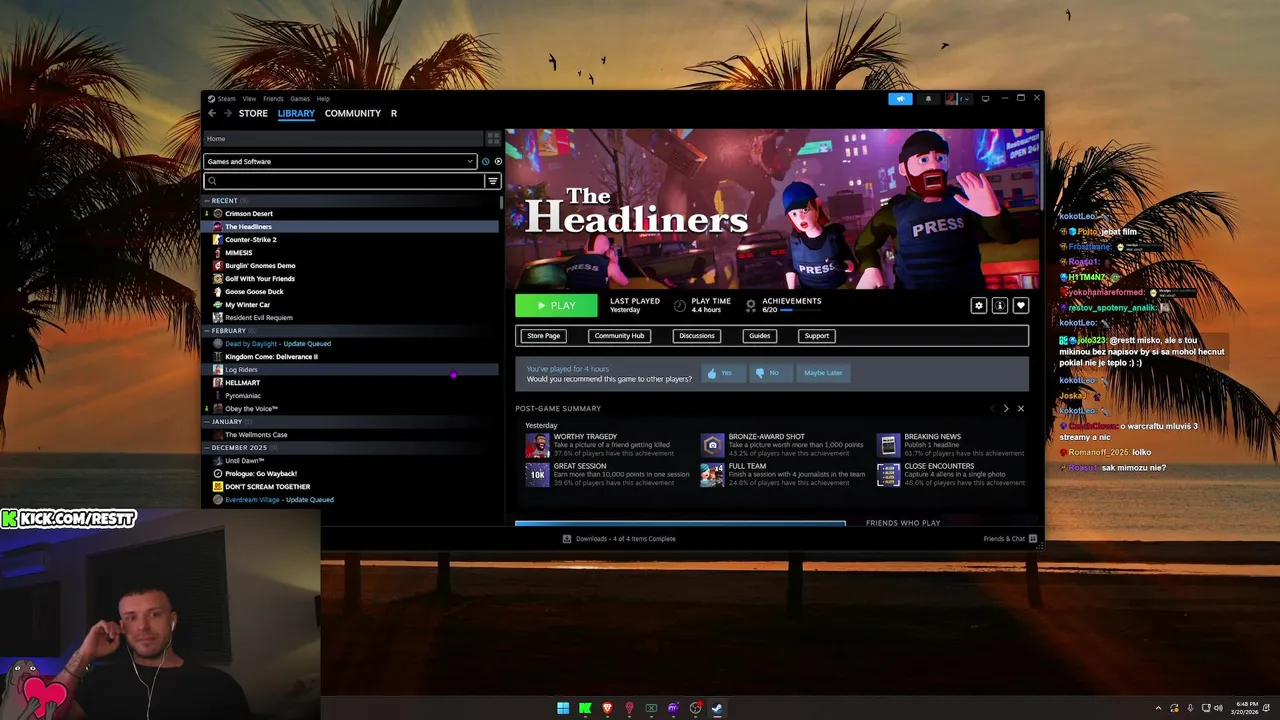Select Crimson Desert in library list
1280x720 pixels.
[x=350, y=213]
